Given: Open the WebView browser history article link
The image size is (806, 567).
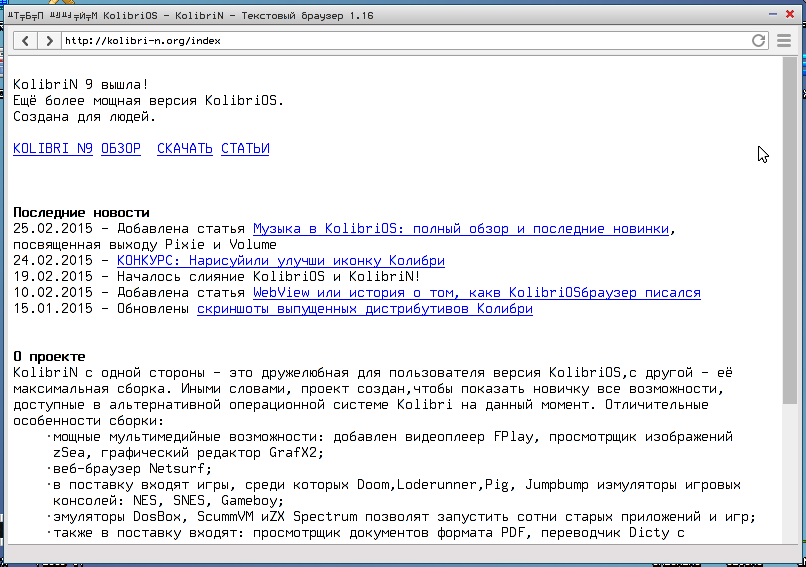Looking at the screenshot, I should pyautogui.click(x=476, y=293).
